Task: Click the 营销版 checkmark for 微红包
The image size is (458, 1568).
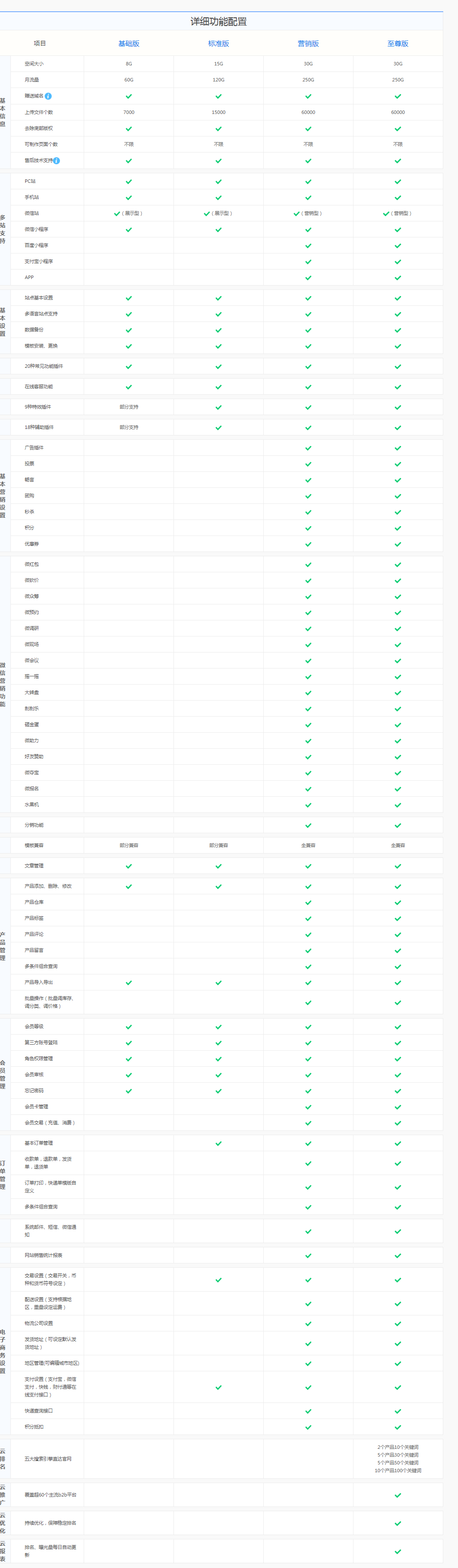Action: point(308,565)
